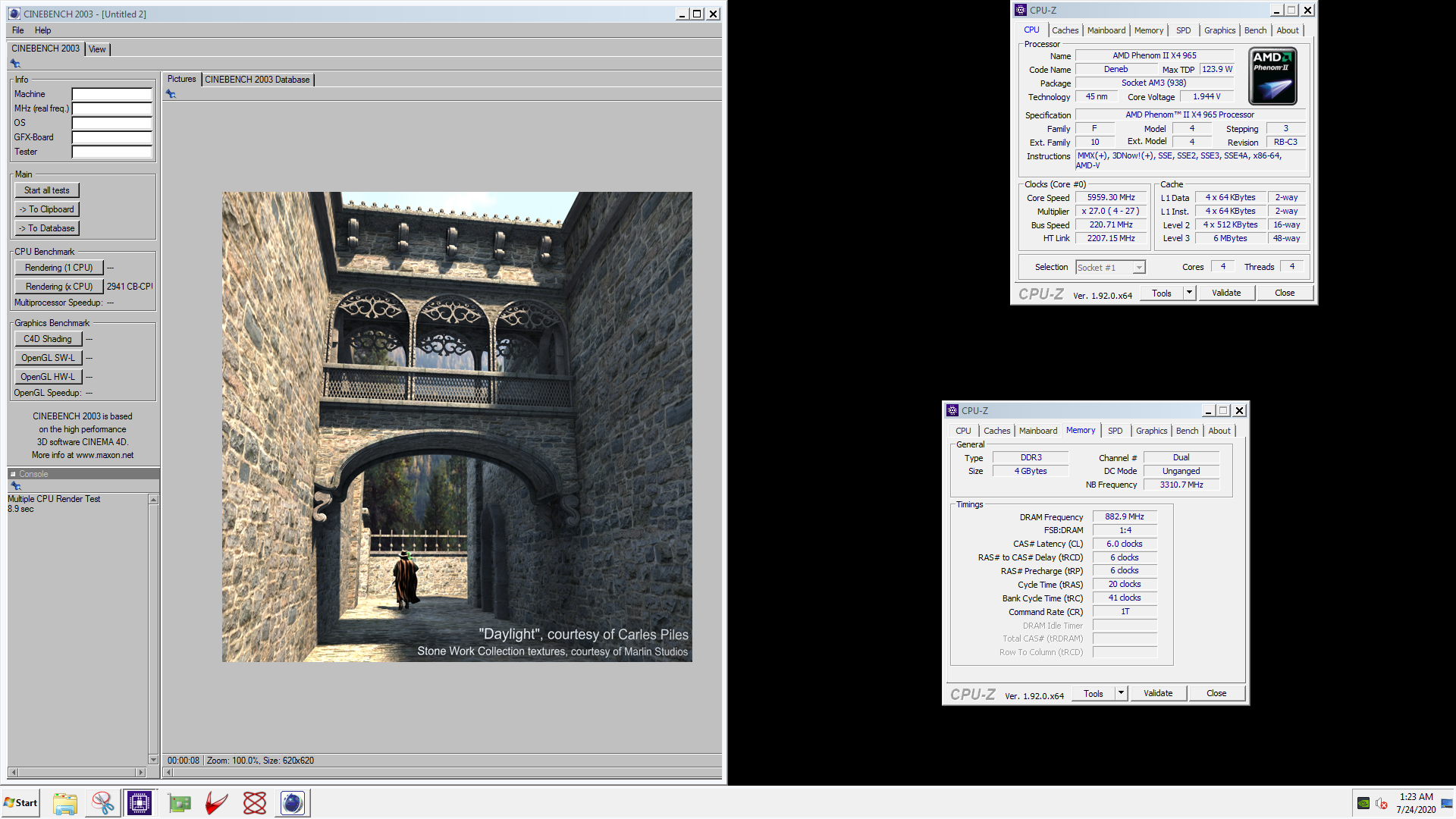The height and width of the screenshot is (819, 1456).
Task: Open the File menu in CINEBENCH
Action: (18, 30)
